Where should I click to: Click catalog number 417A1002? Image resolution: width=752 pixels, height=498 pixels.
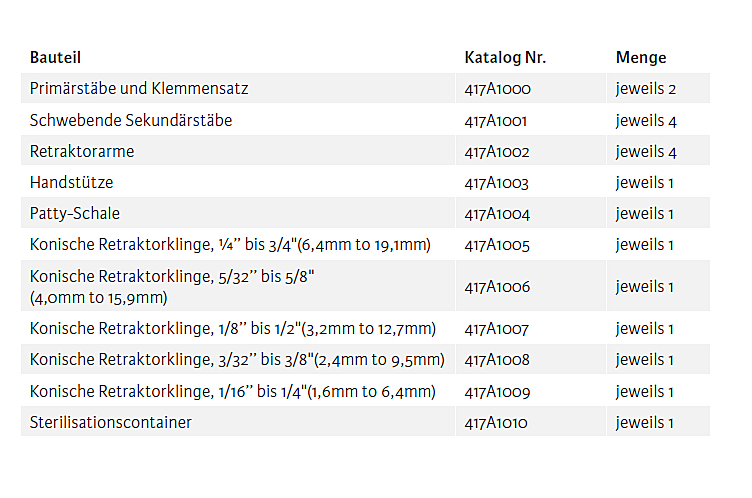pyautogui.click(x=497, y=152)
